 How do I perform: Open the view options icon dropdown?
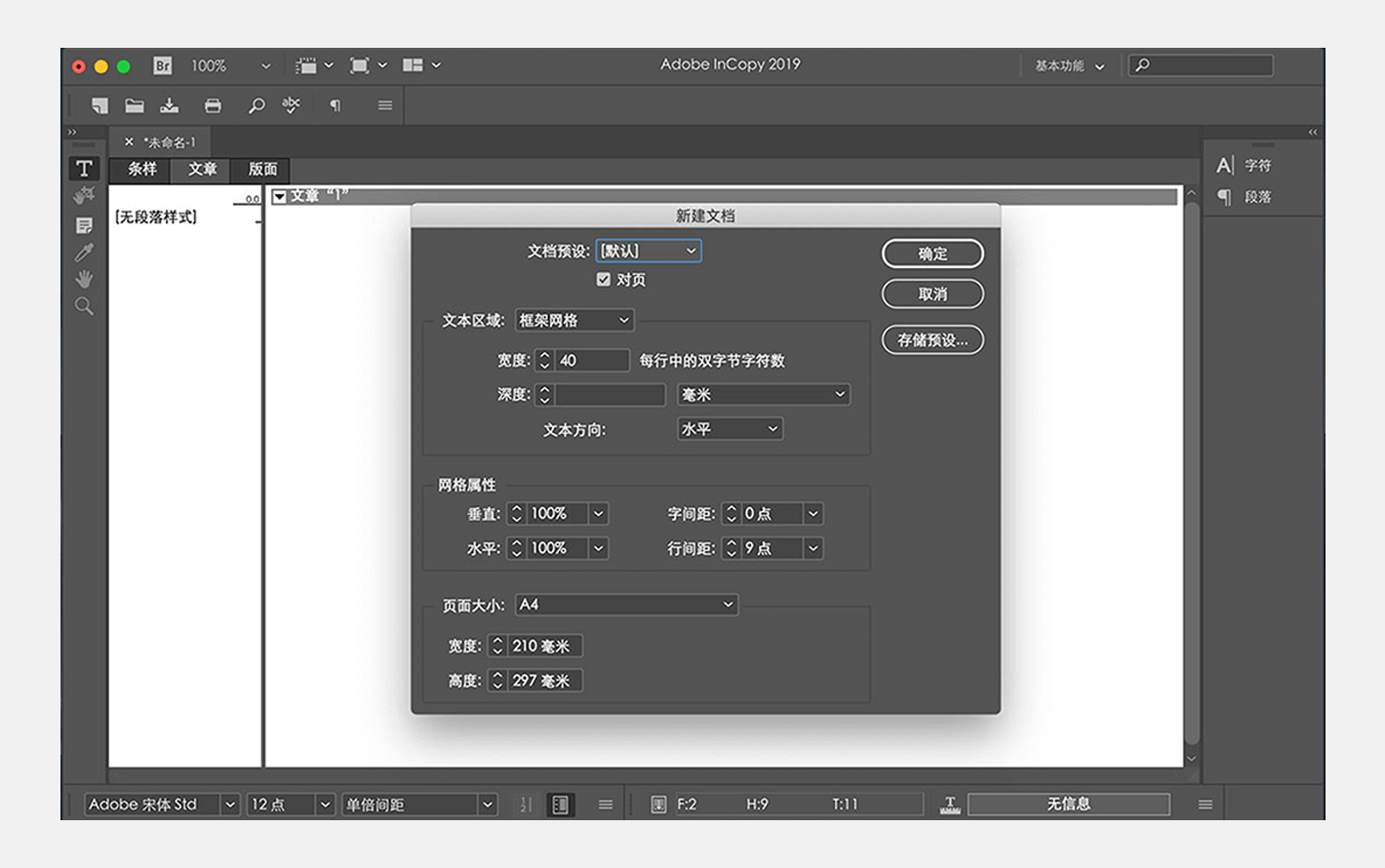coord(314,65)
